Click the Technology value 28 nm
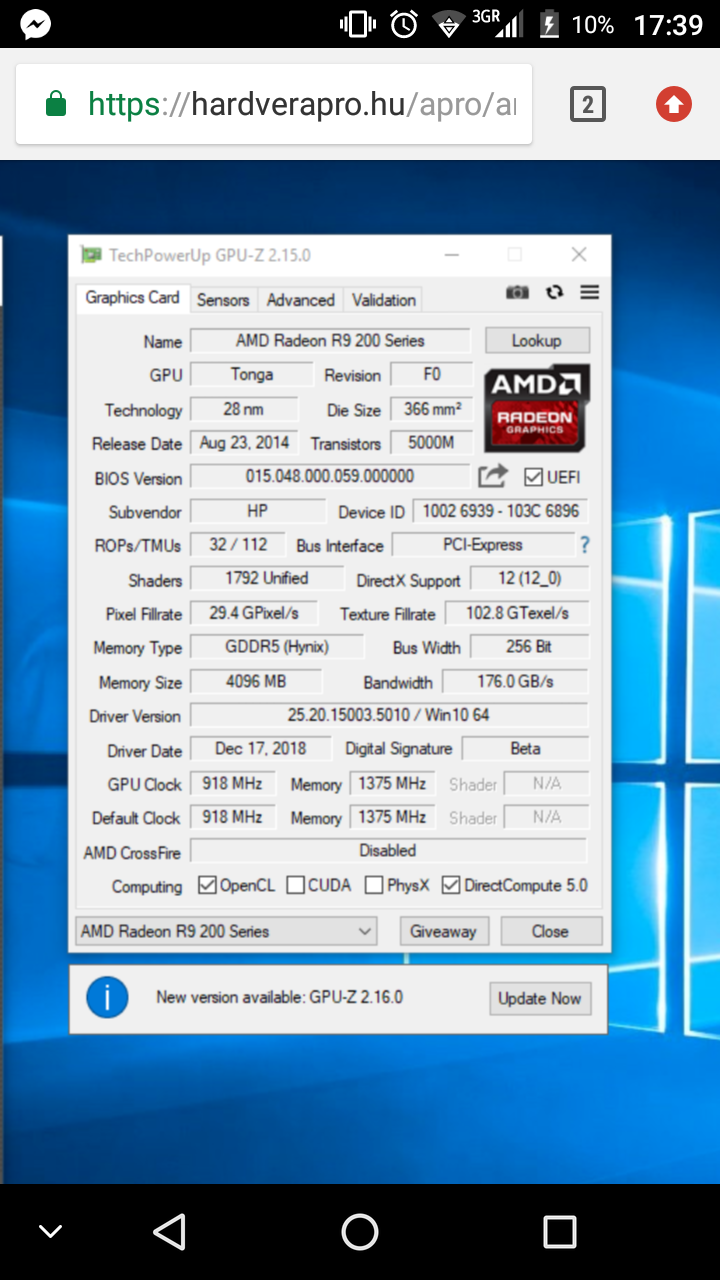The image size is (720, 1280). 244,409
